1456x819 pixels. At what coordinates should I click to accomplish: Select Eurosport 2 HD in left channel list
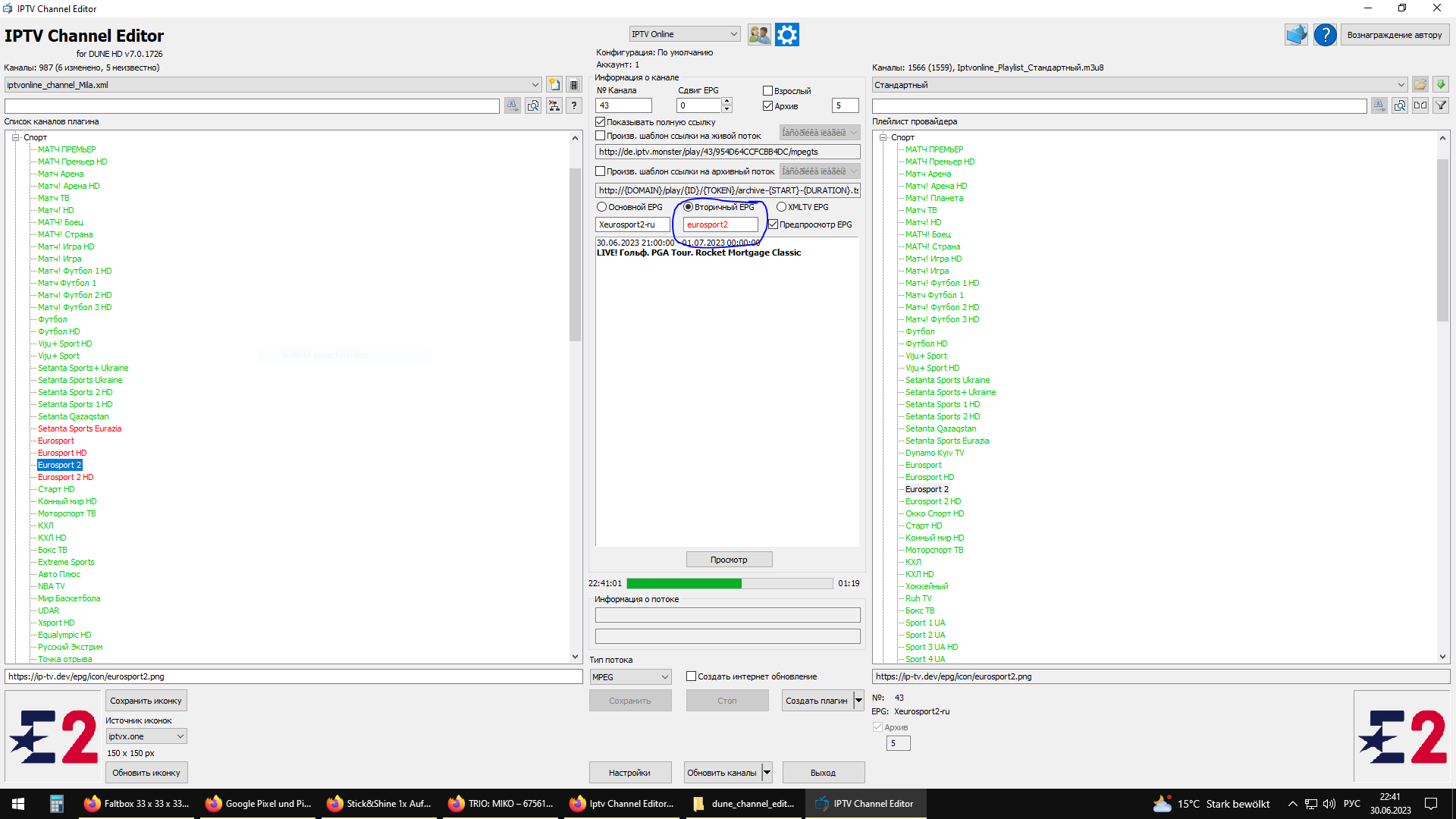[x=66, y=477]
